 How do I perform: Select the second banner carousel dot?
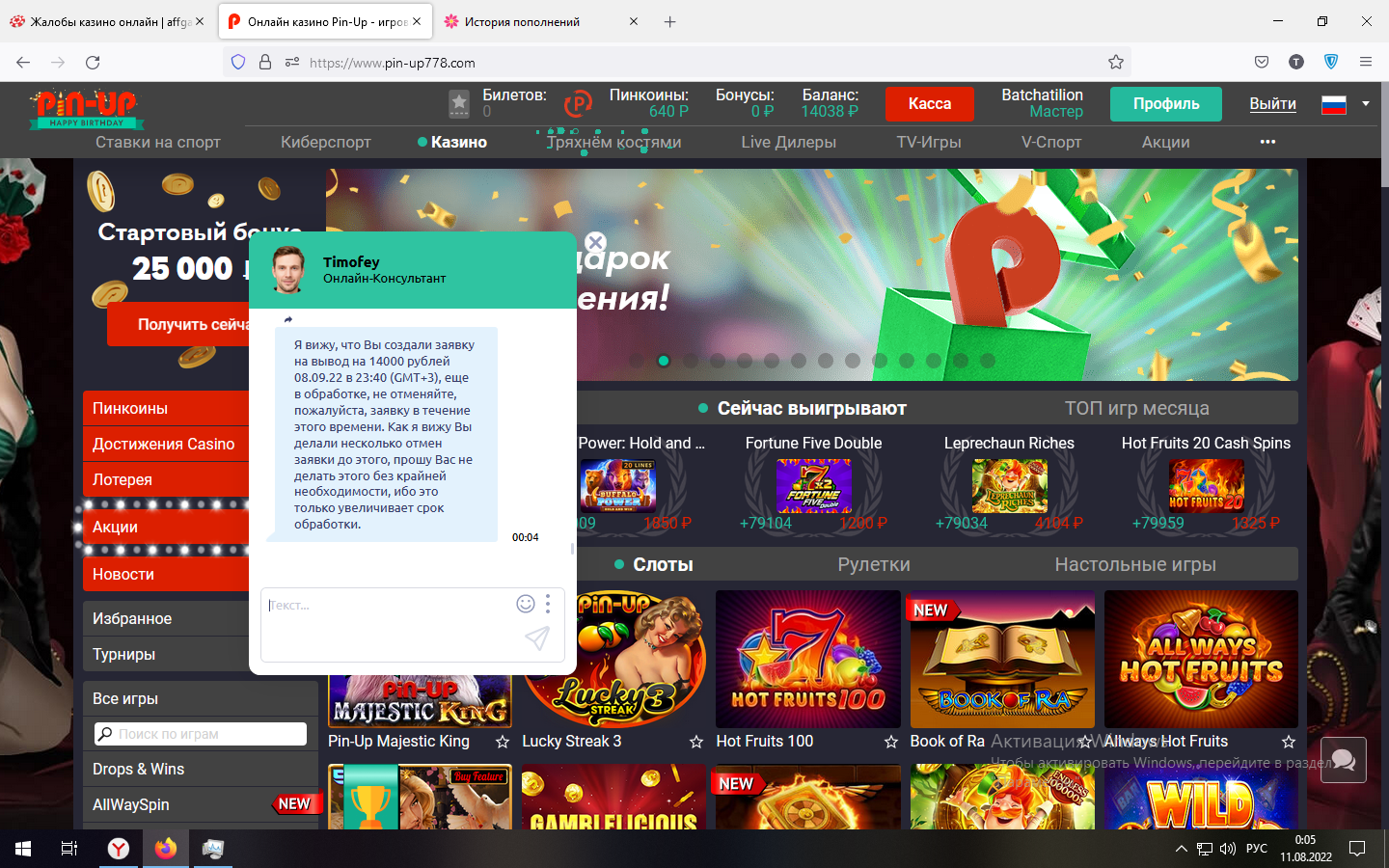click(x=664, y=361)
